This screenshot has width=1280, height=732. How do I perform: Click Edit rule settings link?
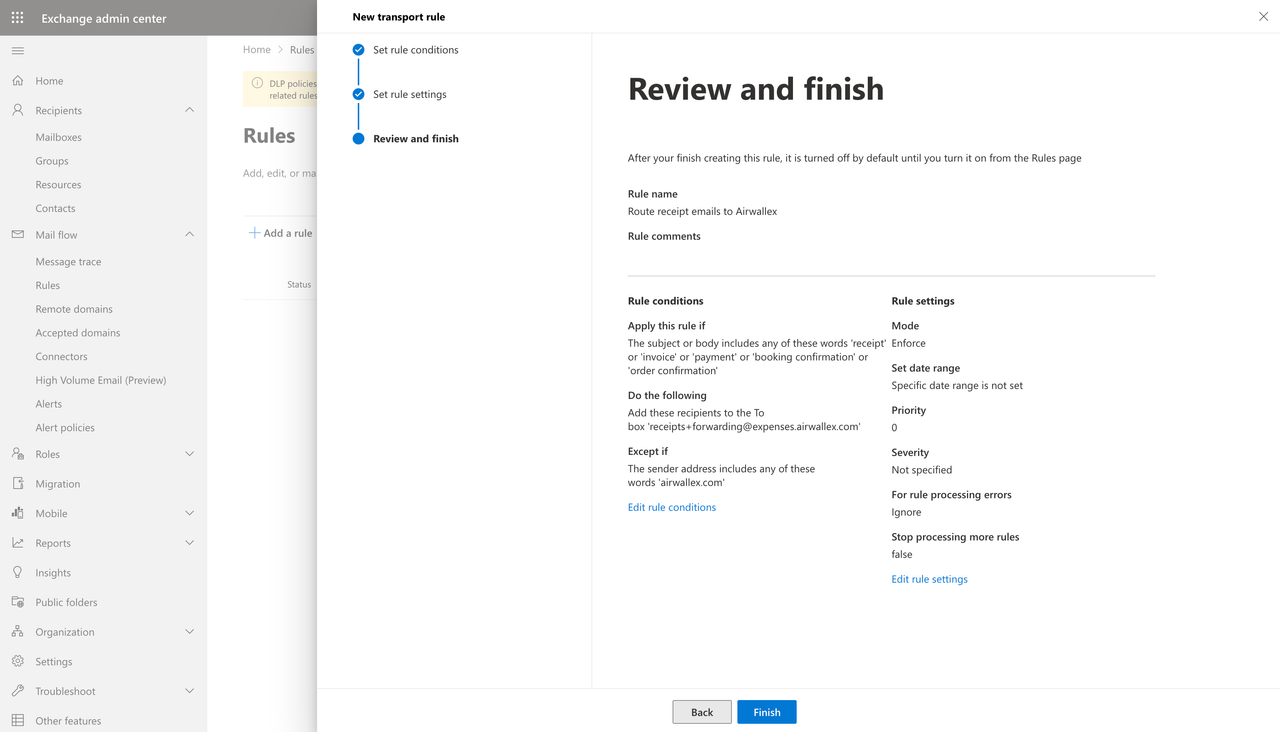pos(929,579)
